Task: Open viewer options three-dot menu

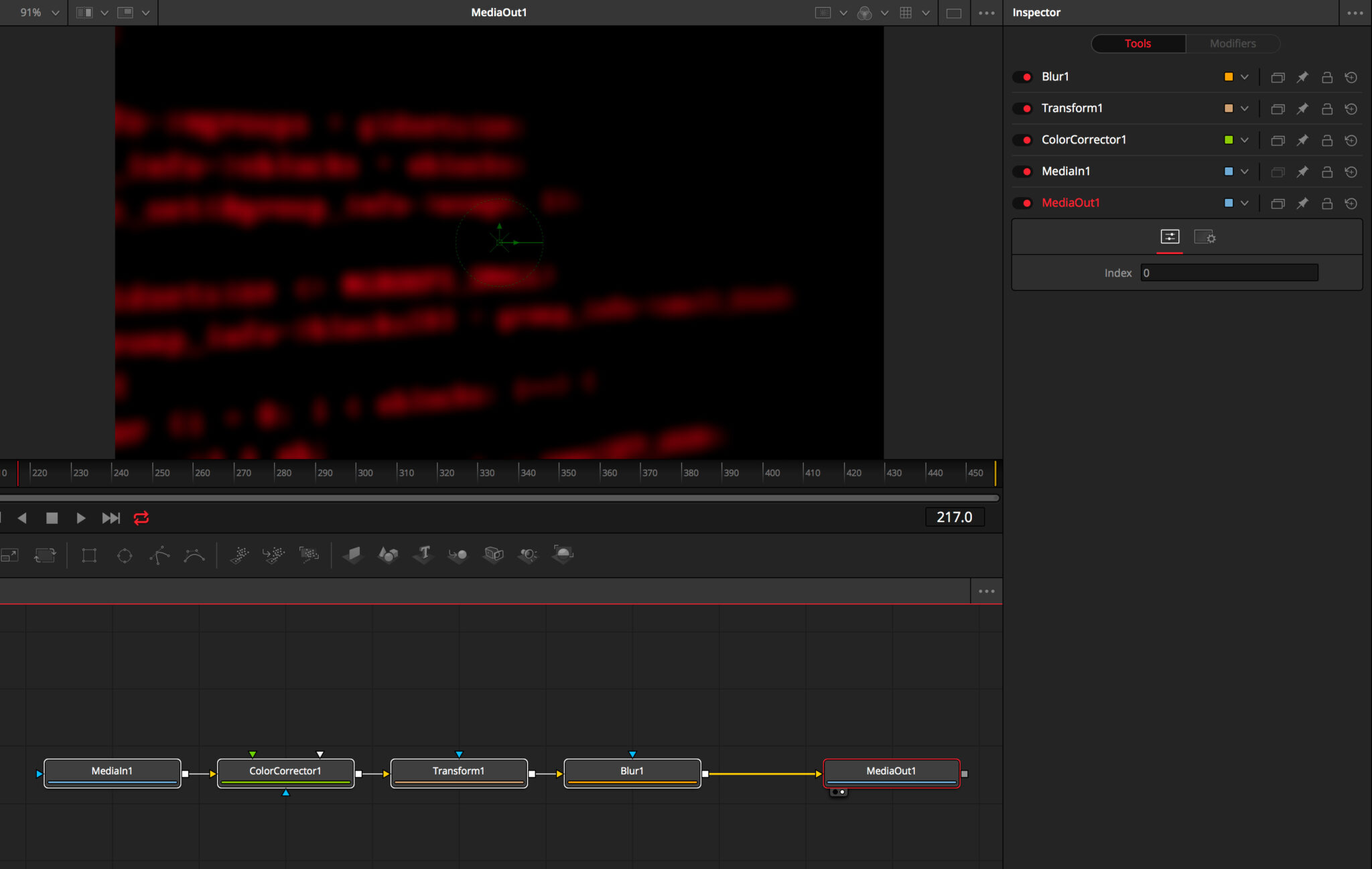Action: [986, 13]
